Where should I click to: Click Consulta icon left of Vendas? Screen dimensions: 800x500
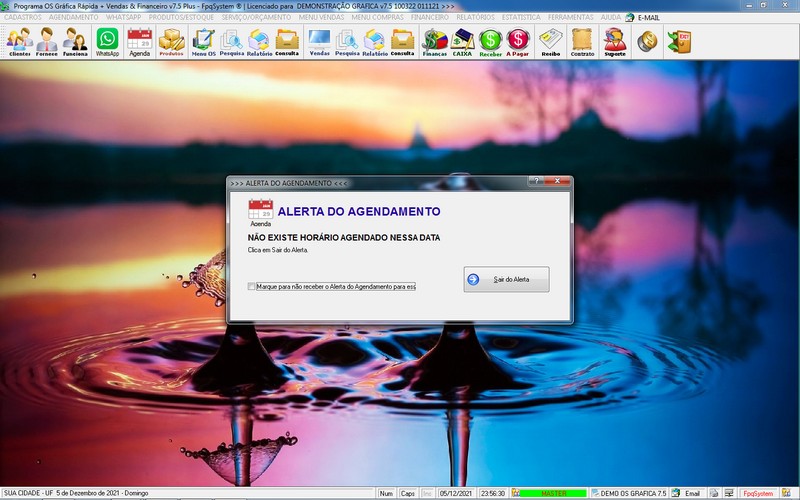[x=287, y=42]
